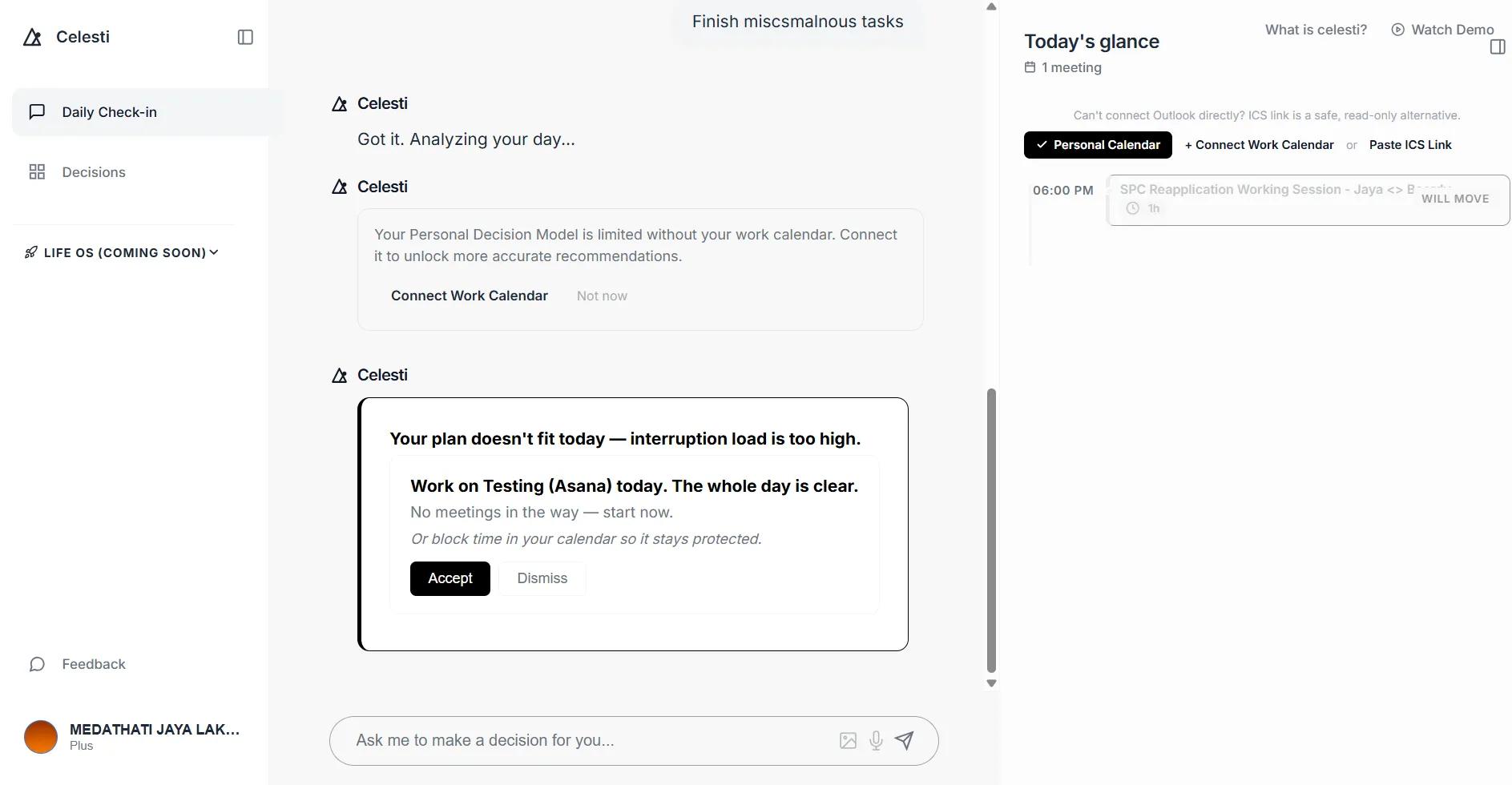This screenshot has width=1512, height=785.
Task: Click the chat vertical scrollbar thumb
Action: coord(991,530)
